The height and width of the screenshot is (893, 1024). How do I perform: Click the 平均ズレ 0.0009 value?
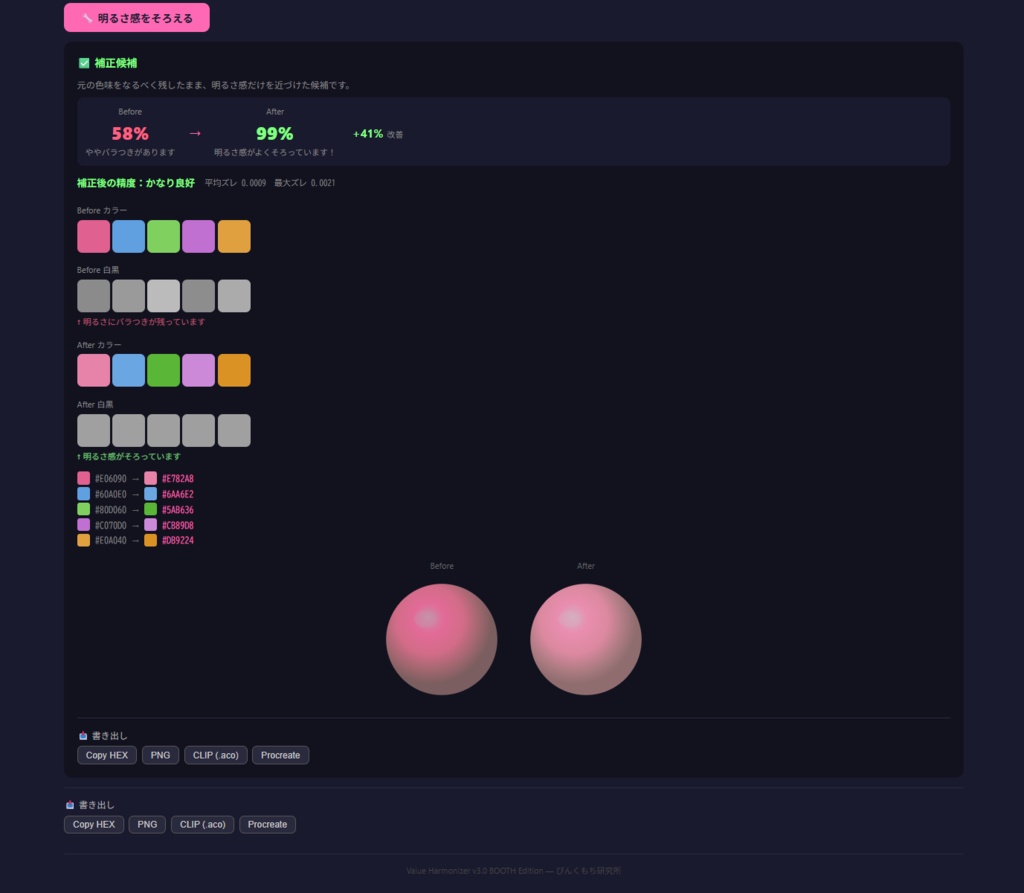[235, 183]
